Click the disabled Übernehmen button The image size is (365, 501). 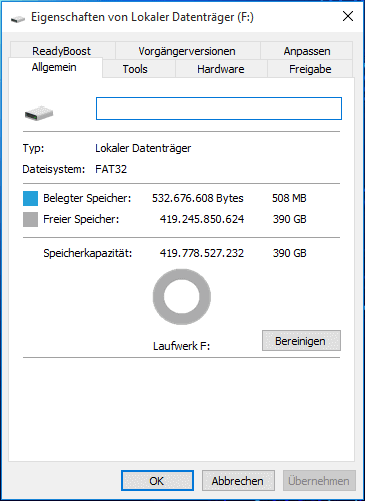[x=319, y=481]
